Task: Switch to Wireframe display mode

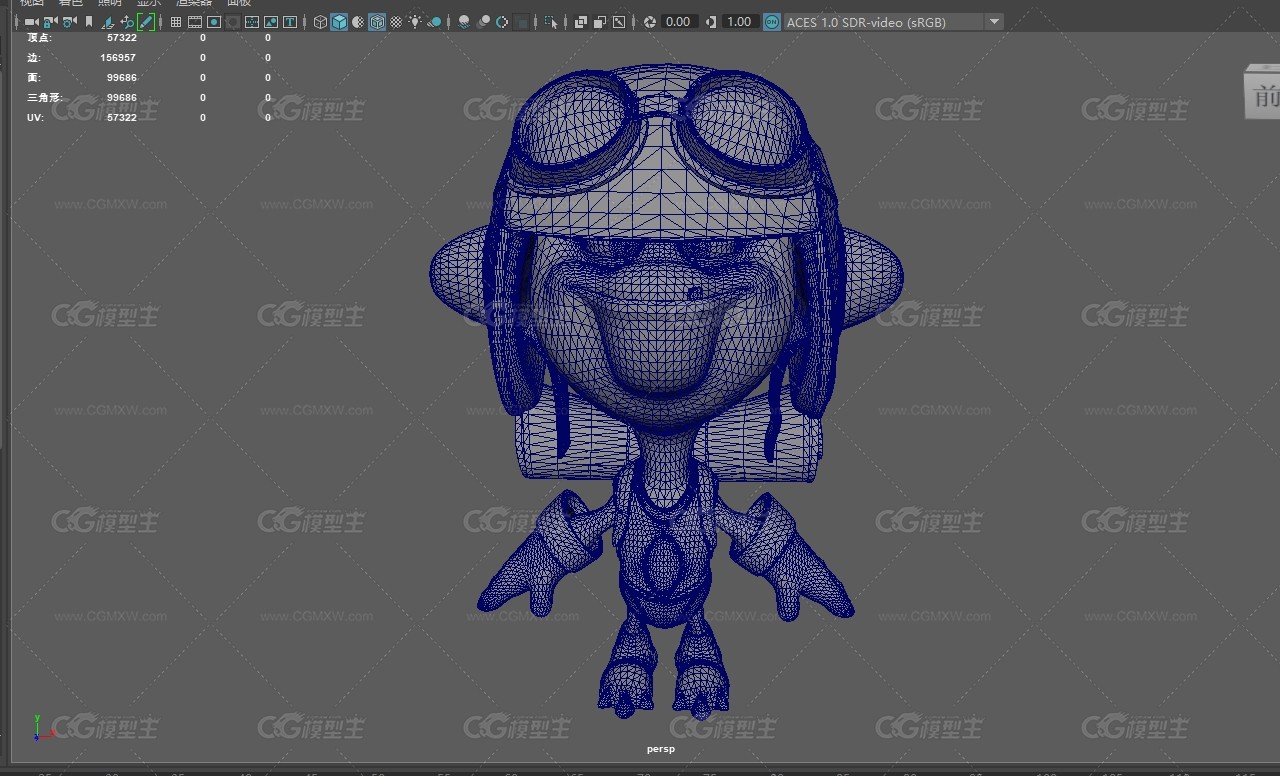Action: pyautogui.click(x=320, y=22)
